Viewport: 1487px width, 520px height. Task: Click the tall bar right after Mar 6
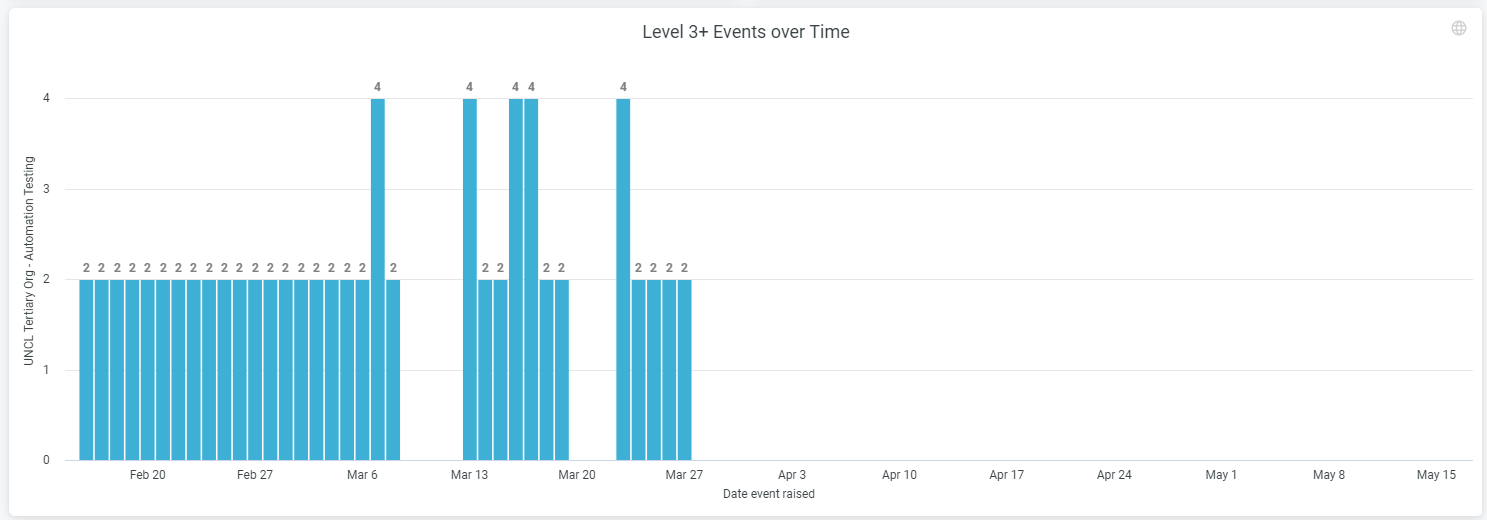[377, 280]
